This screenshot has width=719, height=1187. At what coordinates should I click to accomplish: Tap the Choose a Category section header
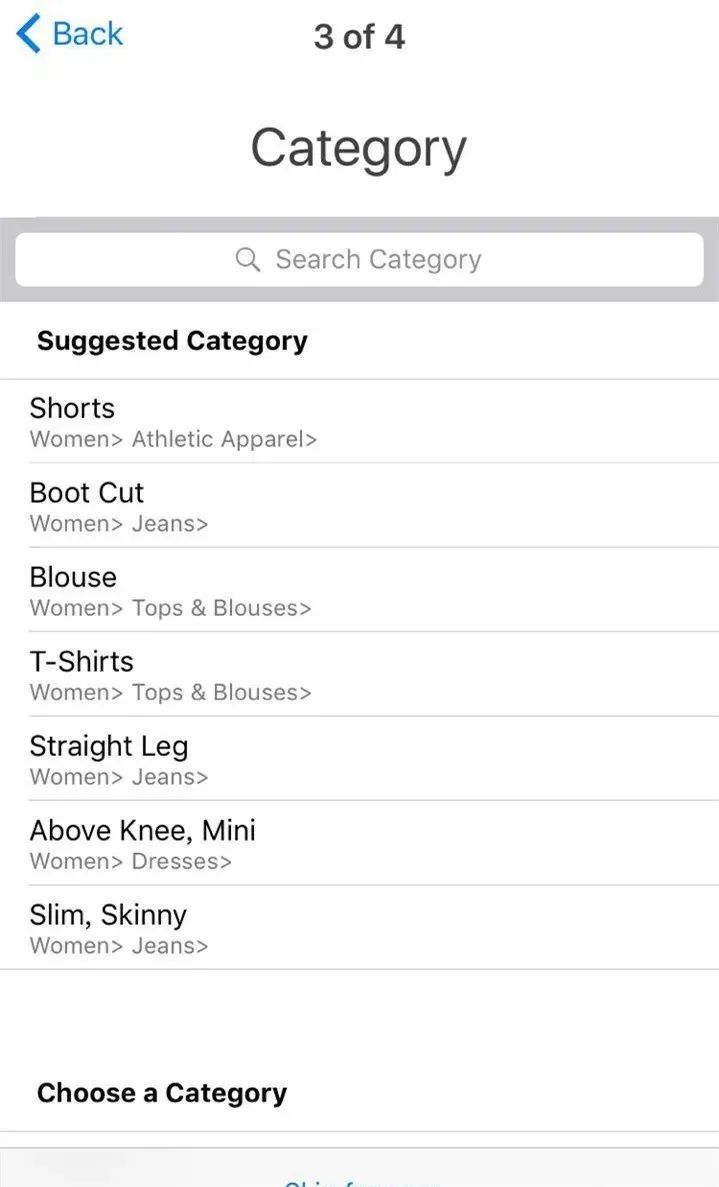coord(162,1093)
